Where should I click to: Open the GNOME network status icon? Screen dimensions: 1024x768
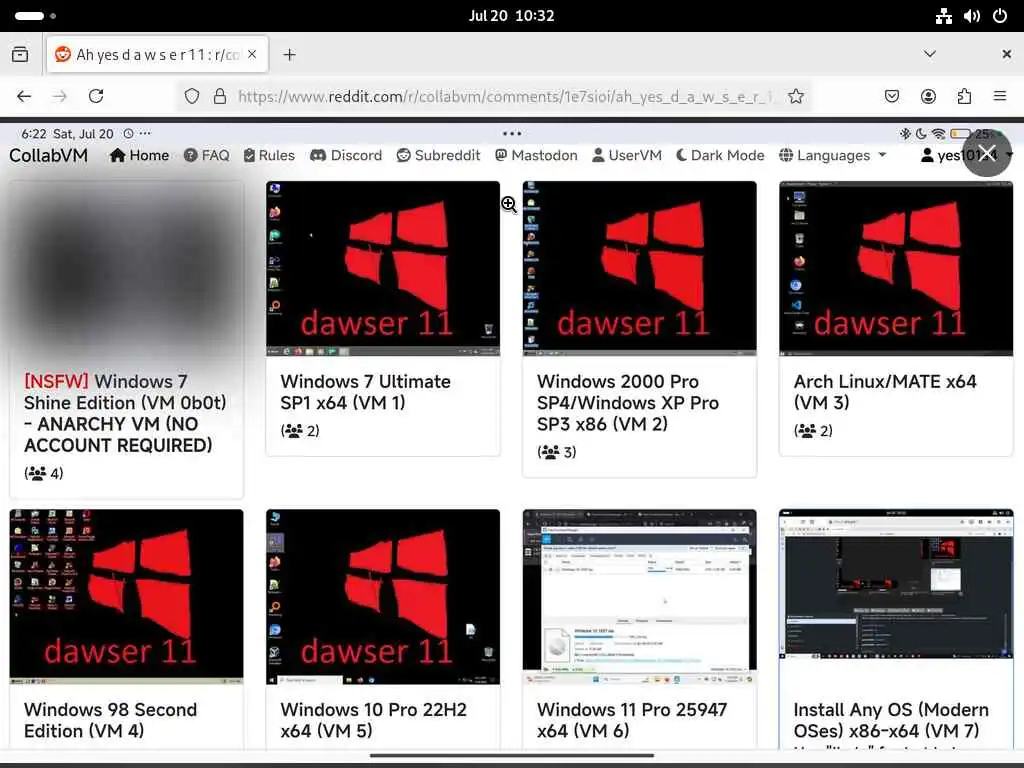click(944, 16)
